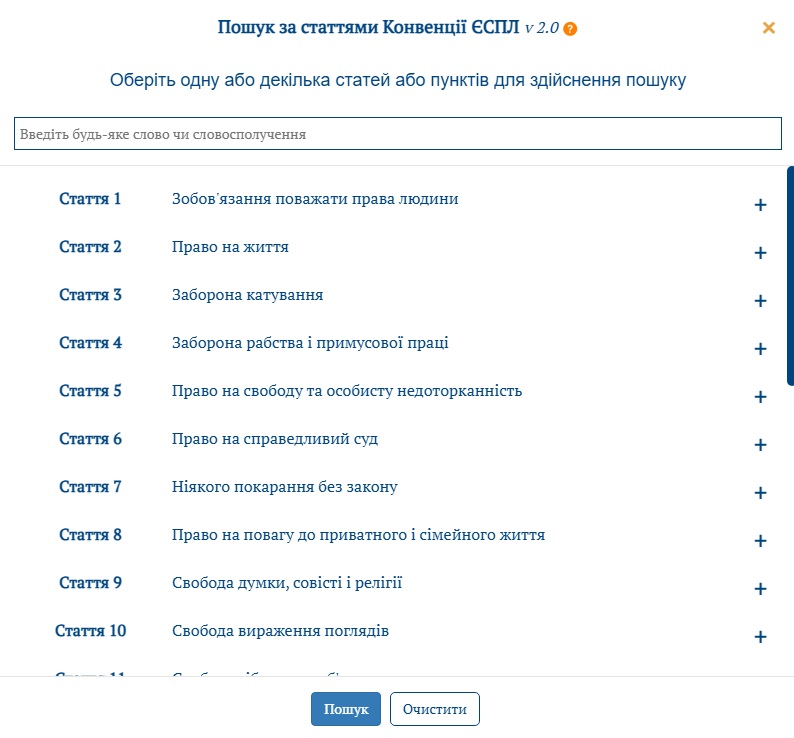This screenshot has height=738, width=794.
Task: Focus the word or phrase search field
Action: pyautogui.click(x=398, y=134)
